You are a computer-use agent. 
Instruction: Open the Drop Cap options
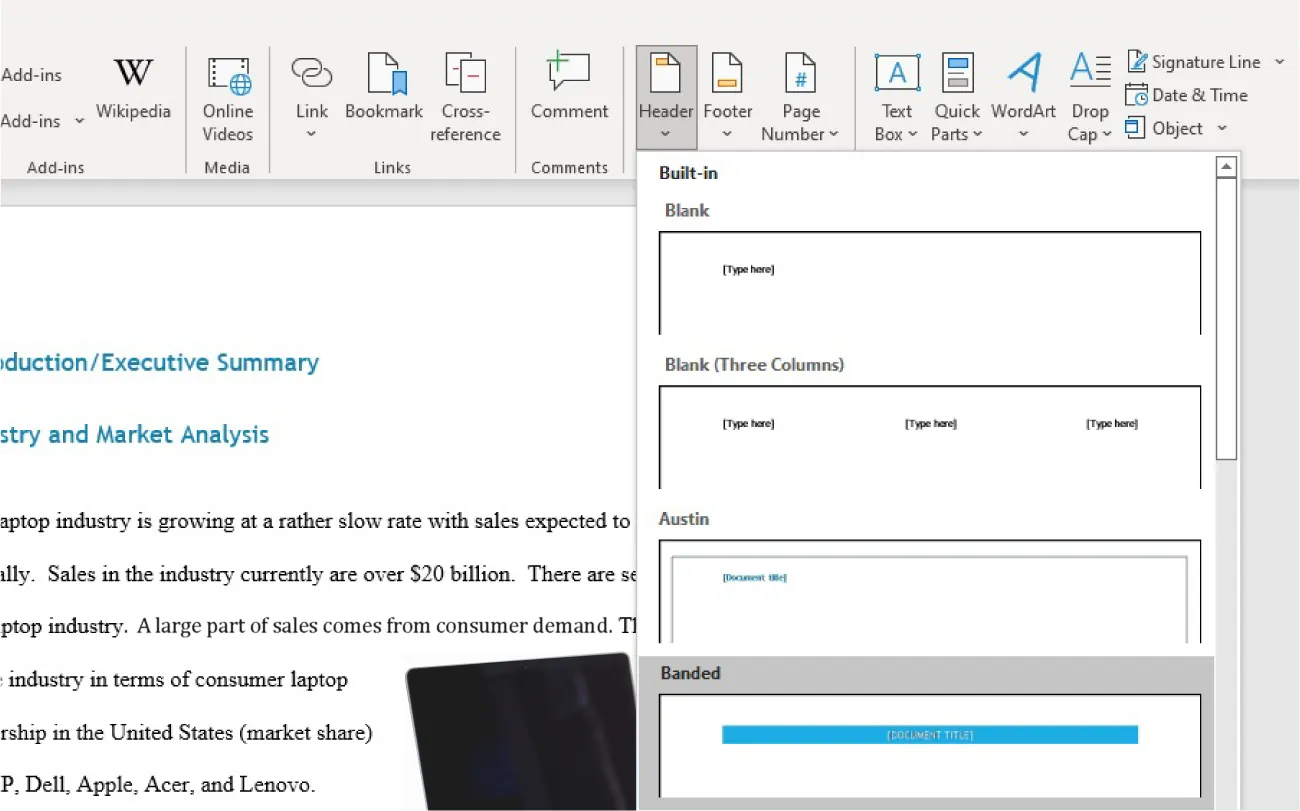(1089, 95)
